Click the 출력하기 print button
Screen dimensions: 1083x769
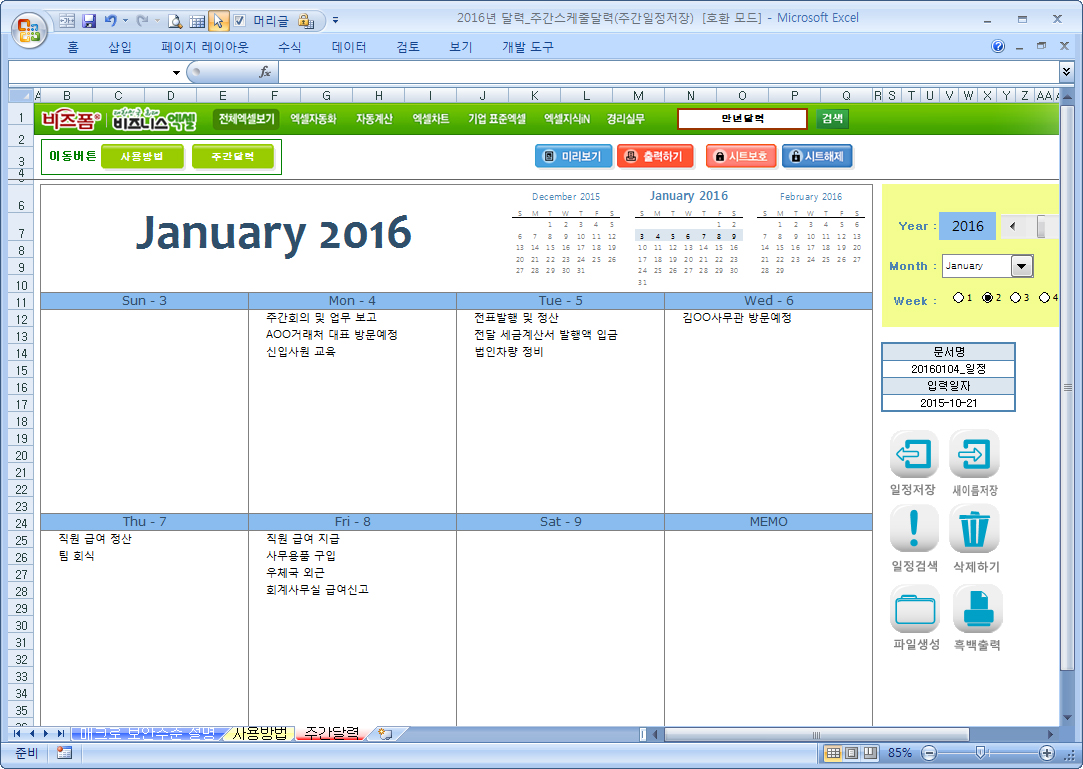coord(655,156)
